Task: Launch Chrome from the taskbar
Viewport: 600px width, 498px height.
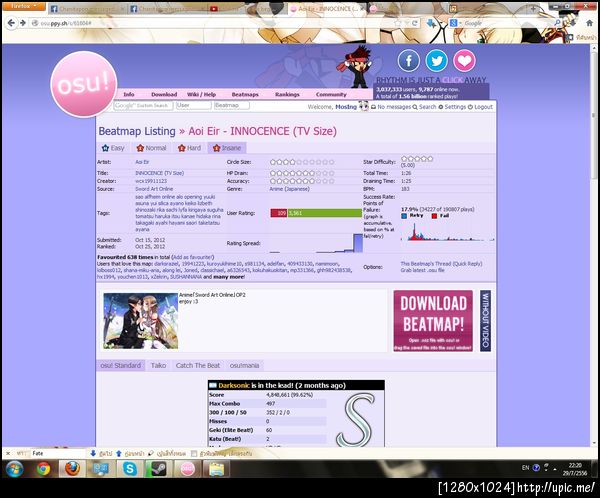Action: 43,469
